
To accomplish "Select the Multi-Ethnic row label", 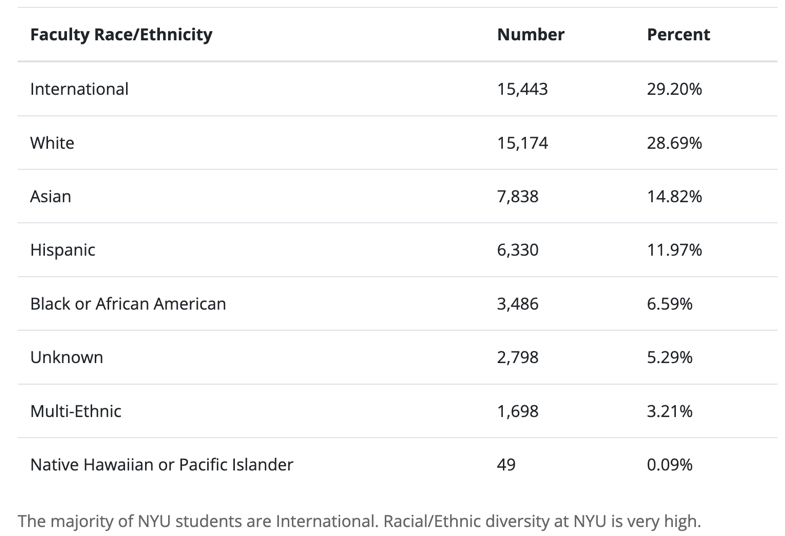I will [76, 411].
